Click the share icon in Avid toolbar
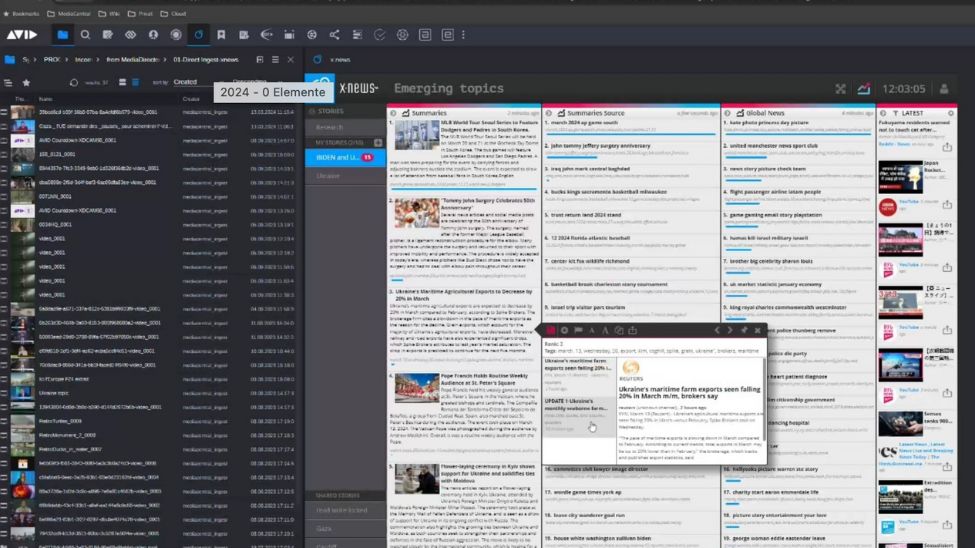 coord(335,35)
